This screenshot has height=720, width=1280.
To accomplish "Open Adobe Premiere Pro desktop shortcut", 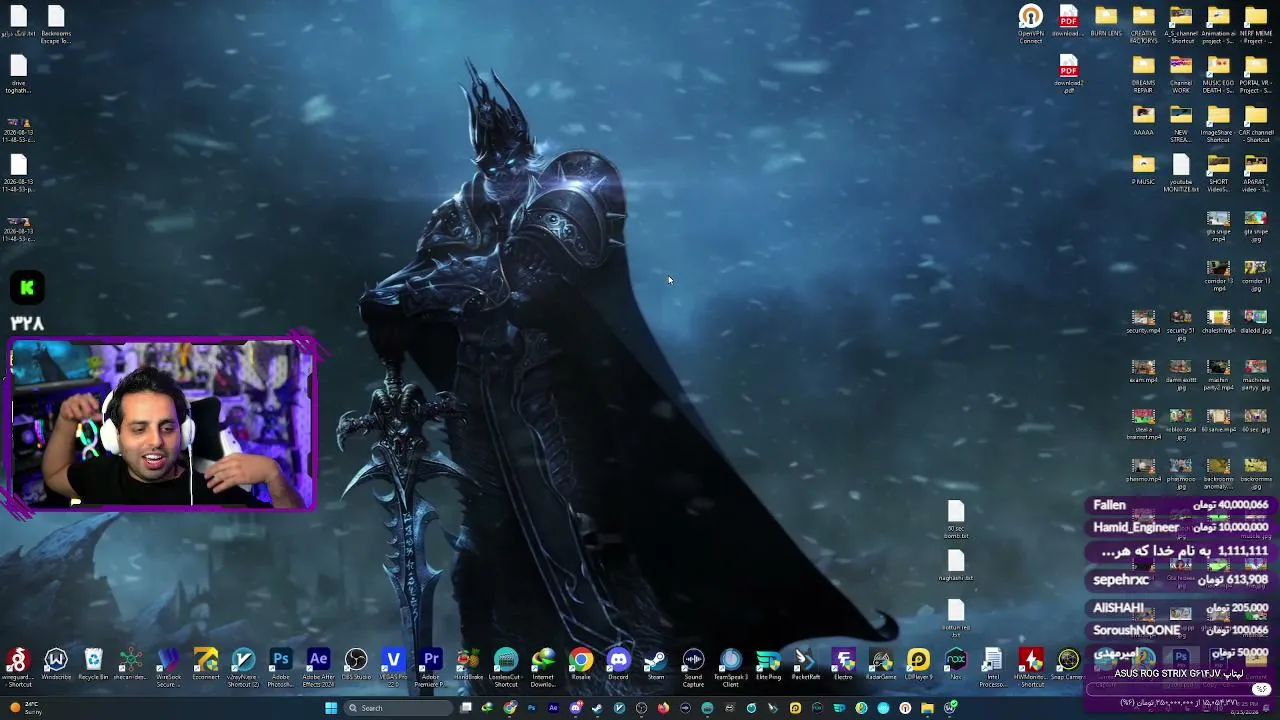I will (431, 667).
